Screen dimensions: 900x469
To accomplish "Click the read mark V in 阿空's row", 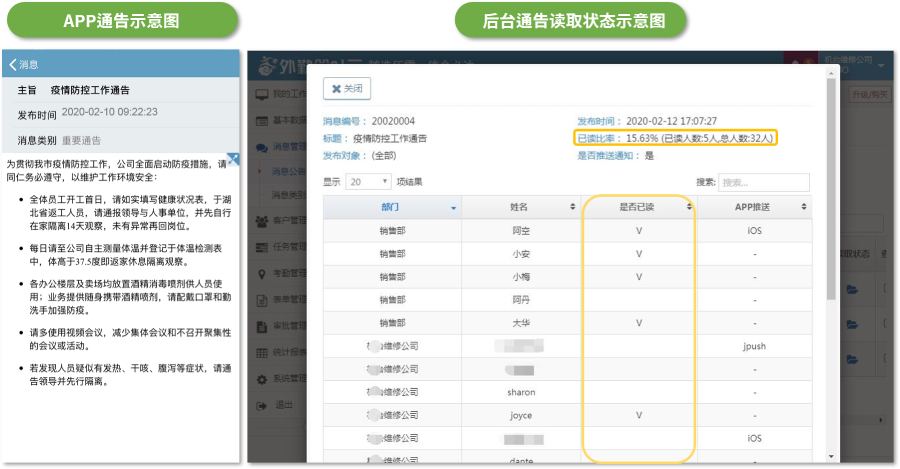I will (639, 231).
